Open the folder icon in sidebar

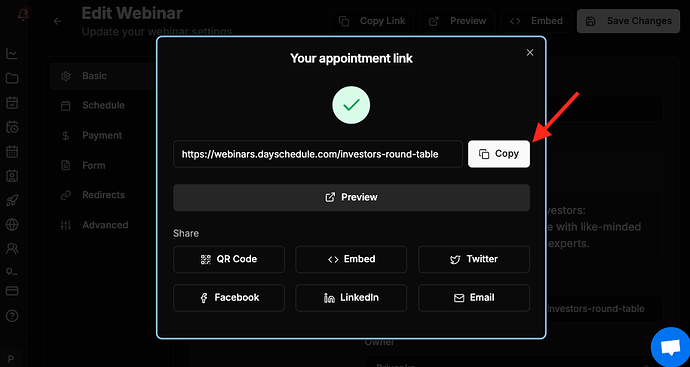[x=12, y=78]
